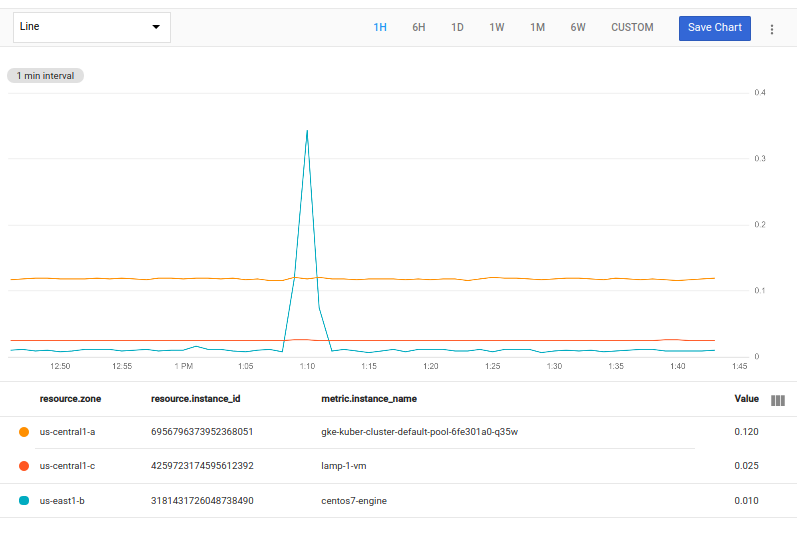797x535 pixels.
Task: Choose the 6W time range
Action: (x=578, y=28)
